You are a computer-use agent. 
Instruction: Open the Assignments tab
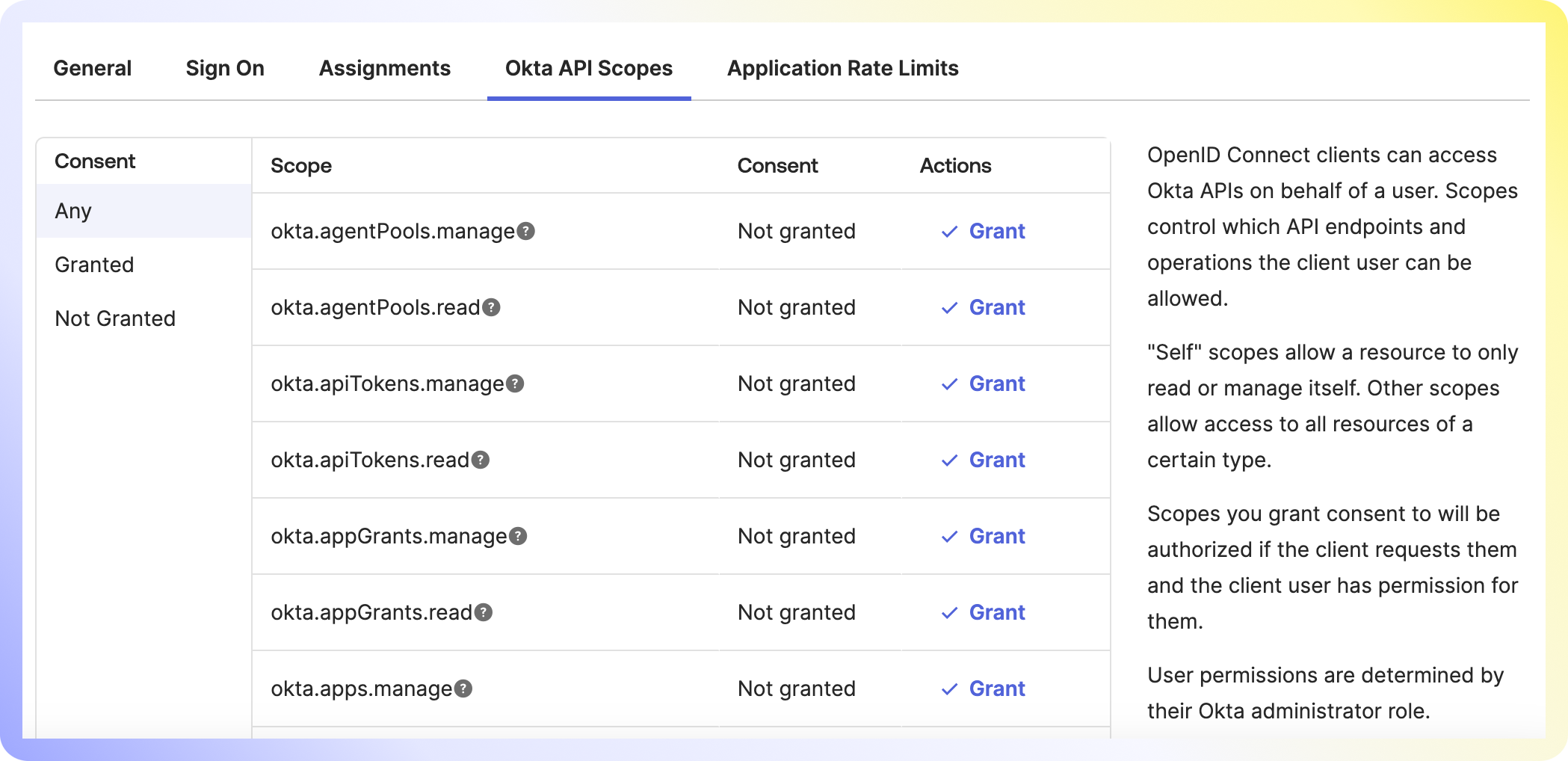click(x=385, y=68)
